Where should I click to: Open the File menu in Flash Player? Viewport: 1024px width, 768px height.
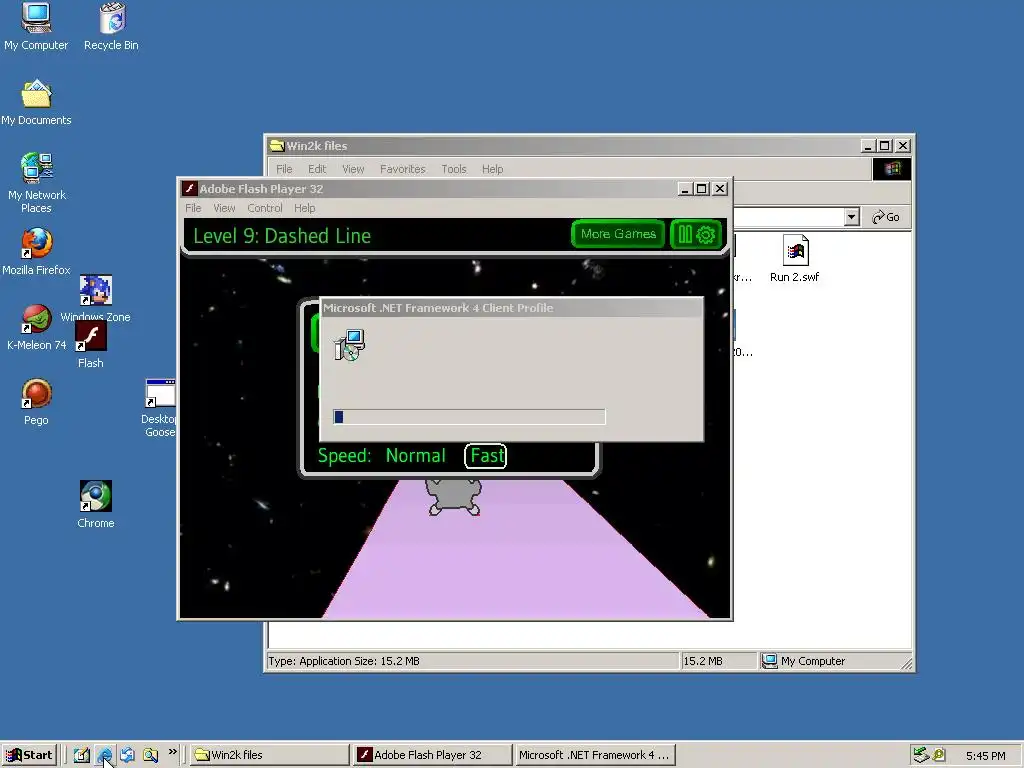point(193,208)
